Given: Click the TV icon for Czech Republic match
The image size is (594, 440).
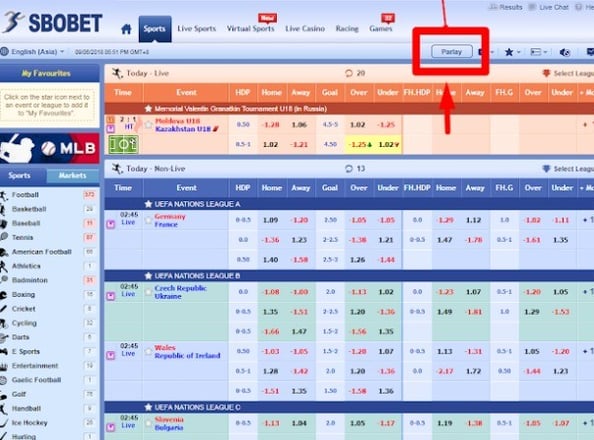Looking at the screenshot, I should click(111, 296).
